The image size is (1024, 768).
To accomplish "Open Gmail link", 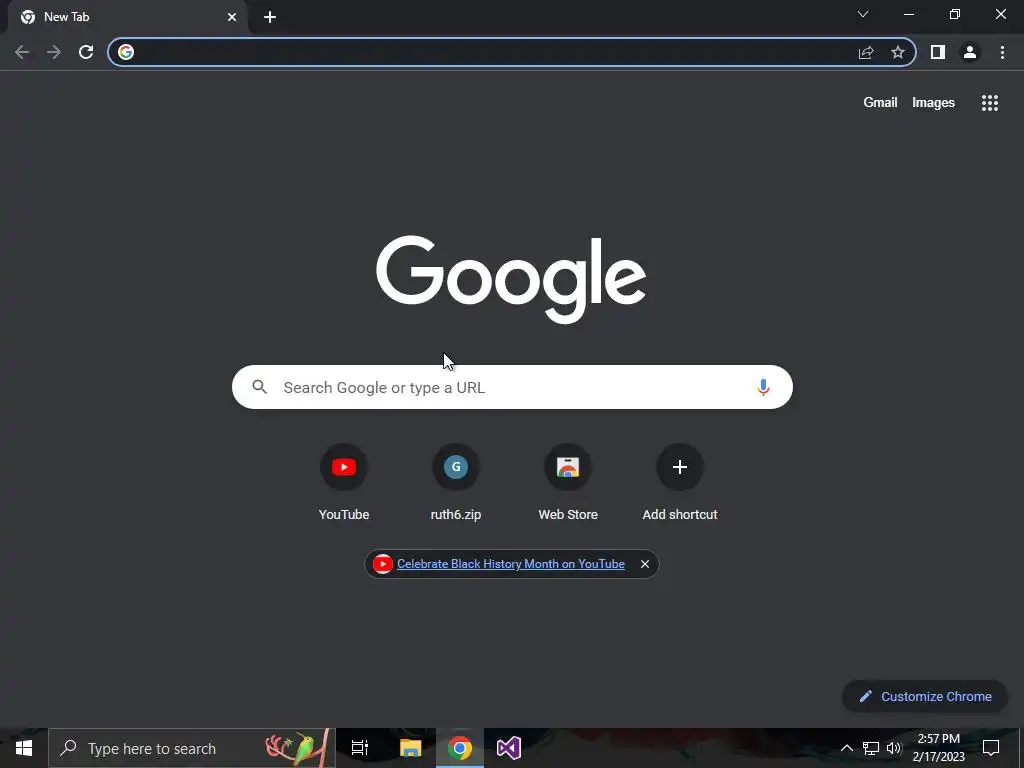I will click(880, 103).
